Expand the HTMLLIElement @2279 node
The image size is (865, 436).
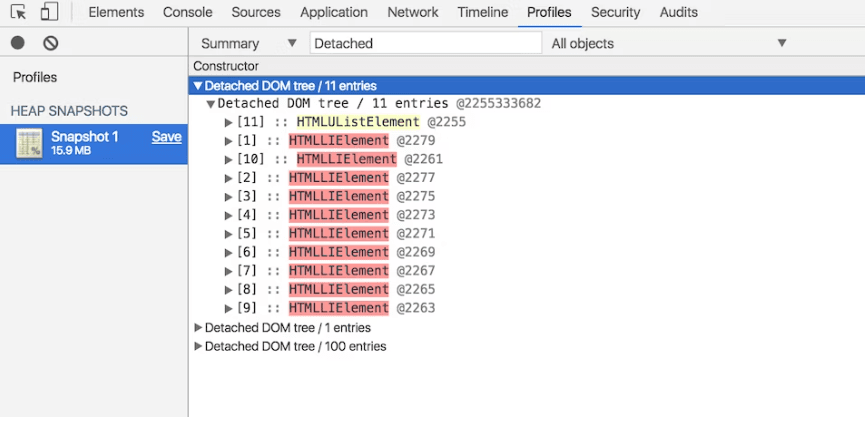tap(229, 141)
